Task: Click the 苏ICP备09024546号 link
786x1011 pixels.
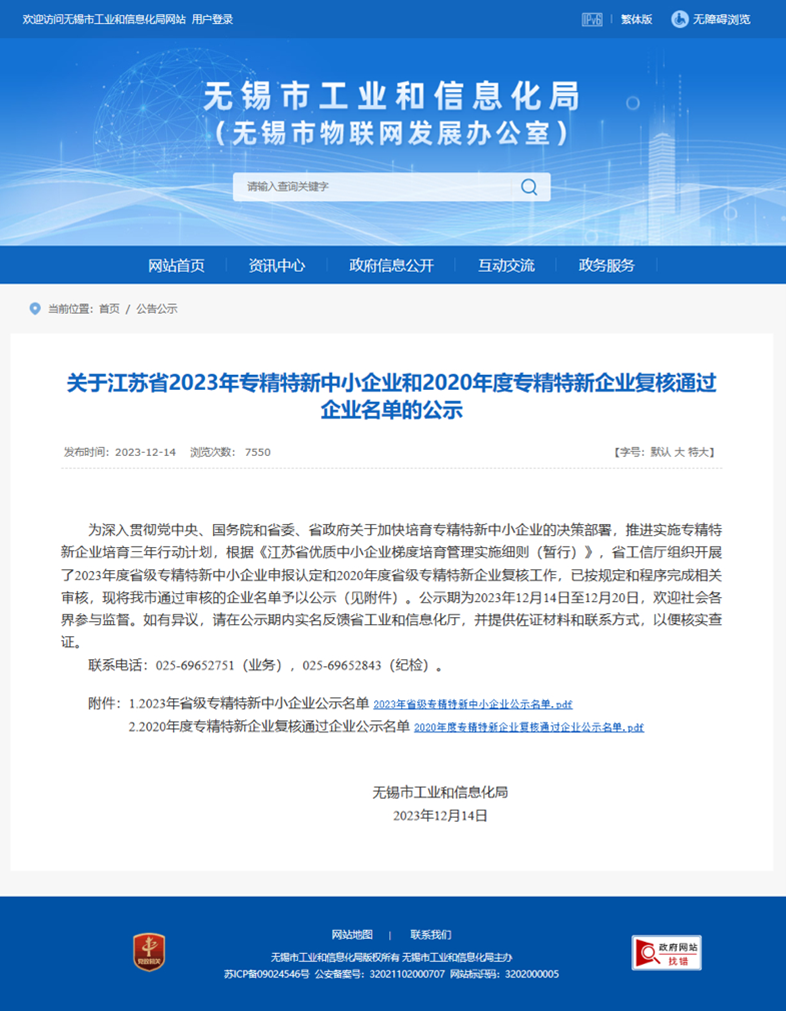Action: pos(266,974)
